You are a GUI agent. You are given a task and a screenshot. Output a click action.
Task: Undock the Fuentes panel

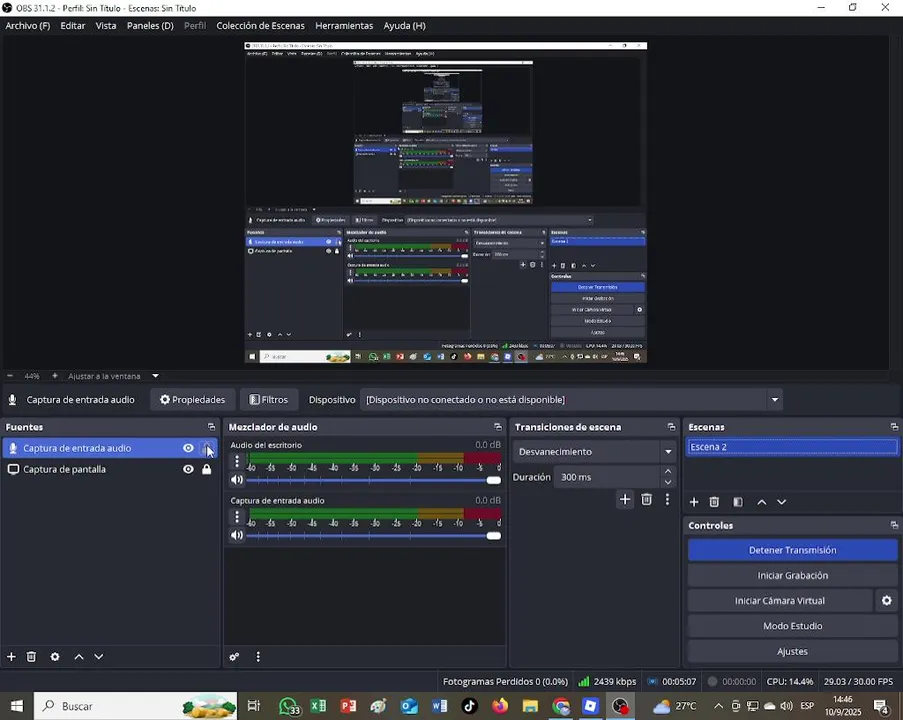[211, 427]
